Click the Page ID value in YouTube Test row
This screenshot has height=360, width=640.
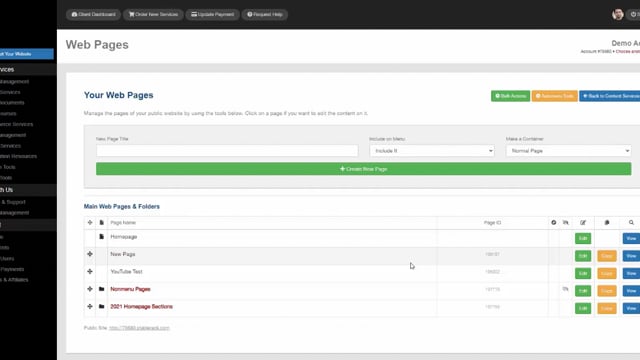(x=492, y=272)
